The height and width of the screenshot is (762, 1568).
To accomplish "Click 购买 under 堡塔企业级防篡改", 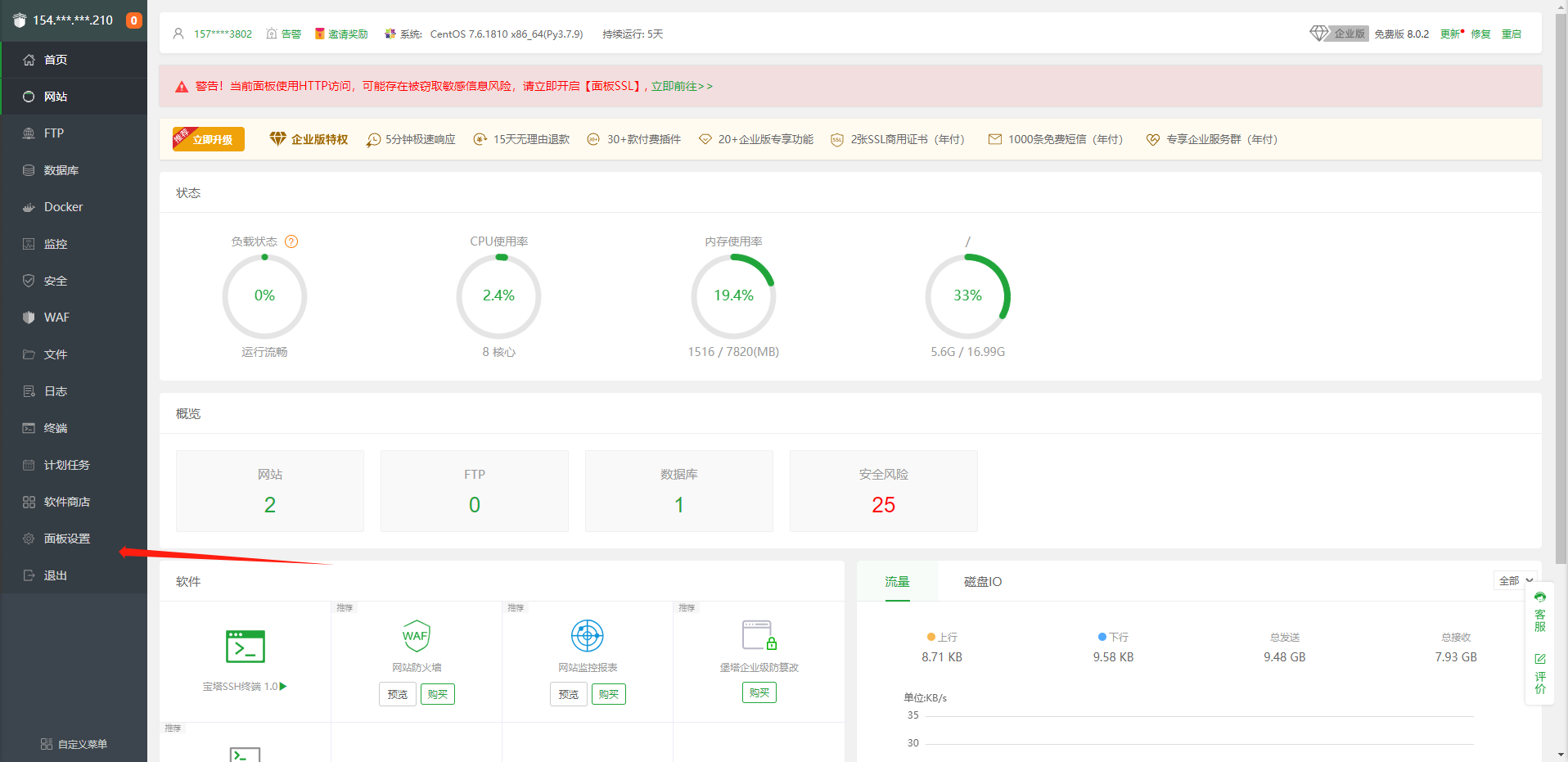I will (759, 692).
